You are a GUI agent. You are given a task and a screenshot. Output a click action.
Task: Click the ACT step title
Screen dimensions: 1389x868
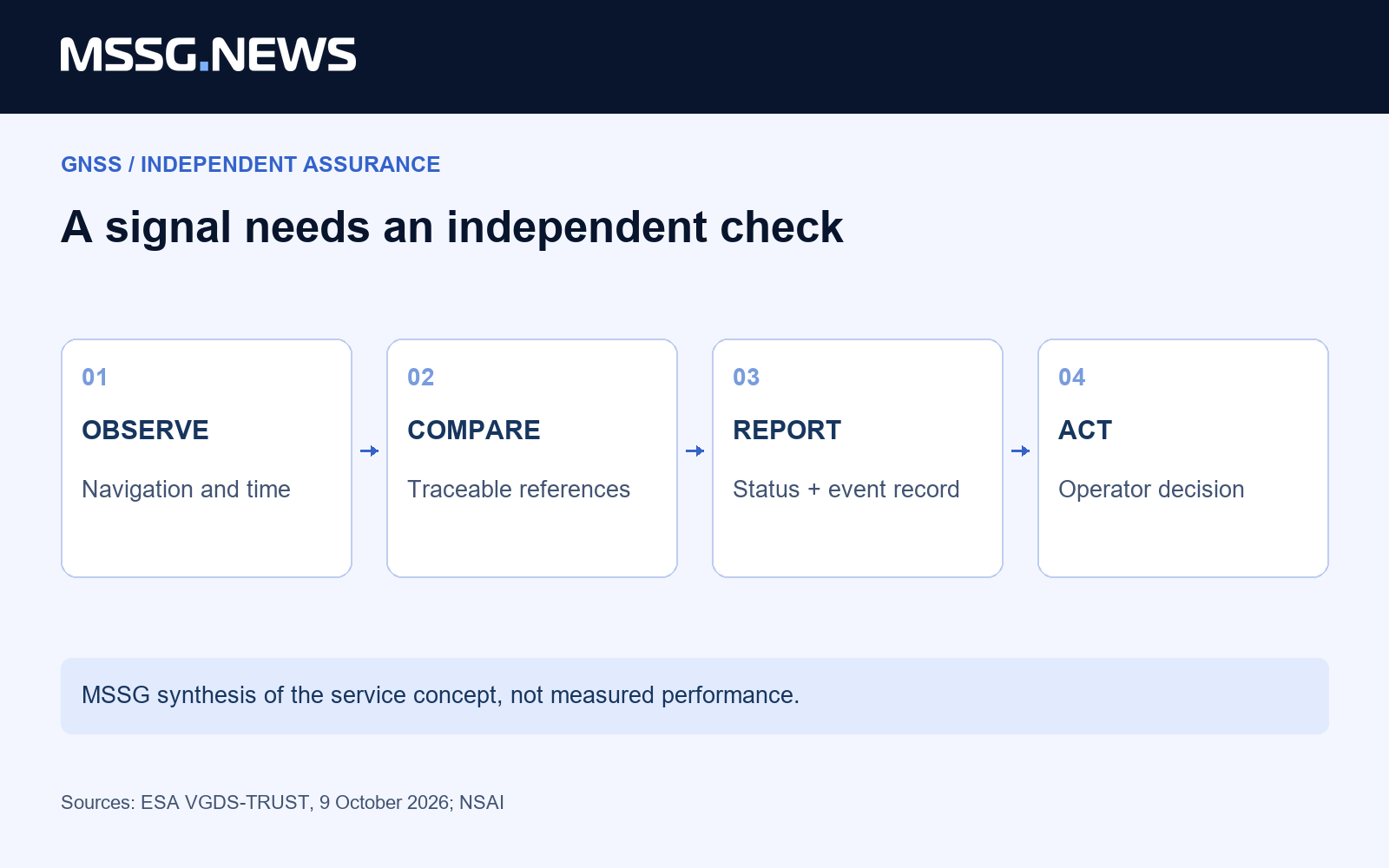pyautogui.click(x=1085, y=431)
